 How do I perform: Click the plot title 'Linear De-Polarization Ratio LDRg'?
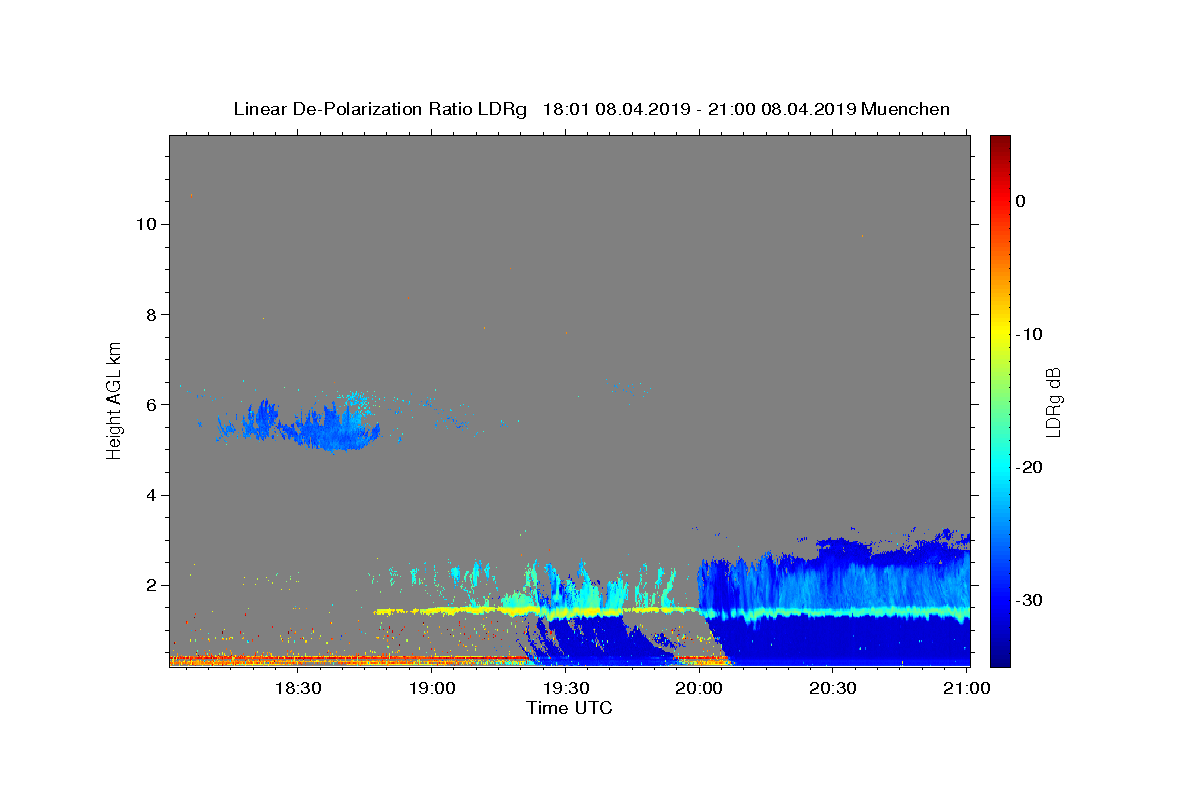(x=380, y=109)
